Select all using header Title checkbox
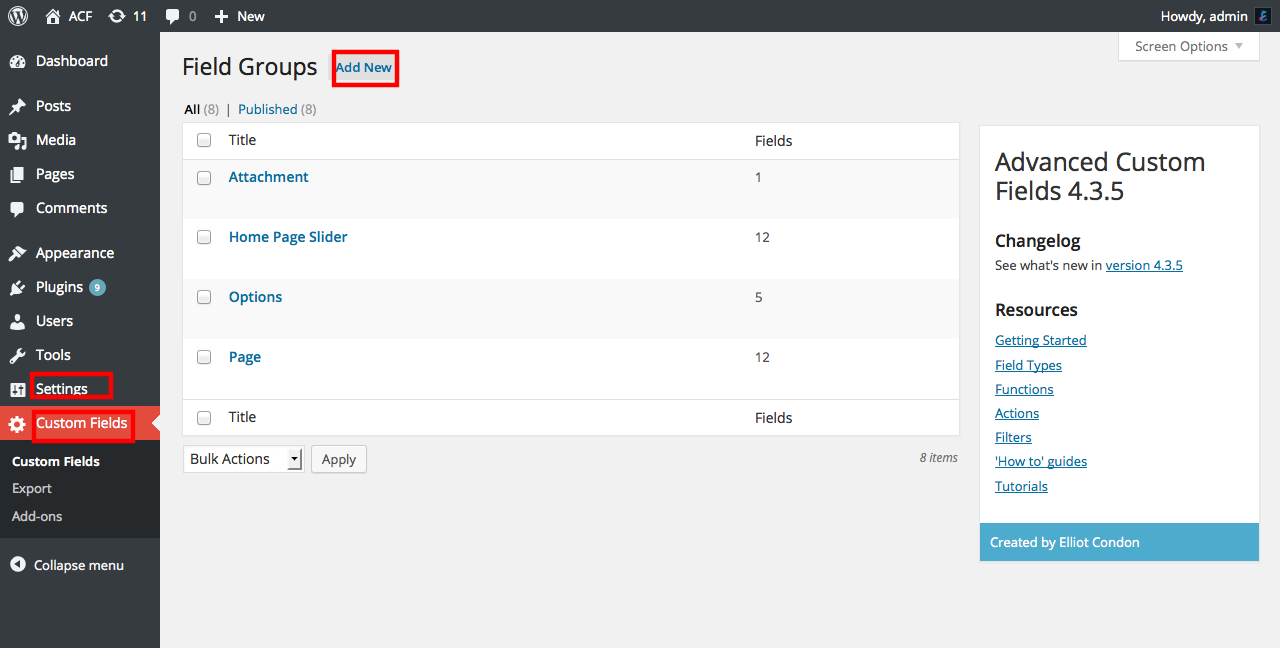 [x=204, y=141]
